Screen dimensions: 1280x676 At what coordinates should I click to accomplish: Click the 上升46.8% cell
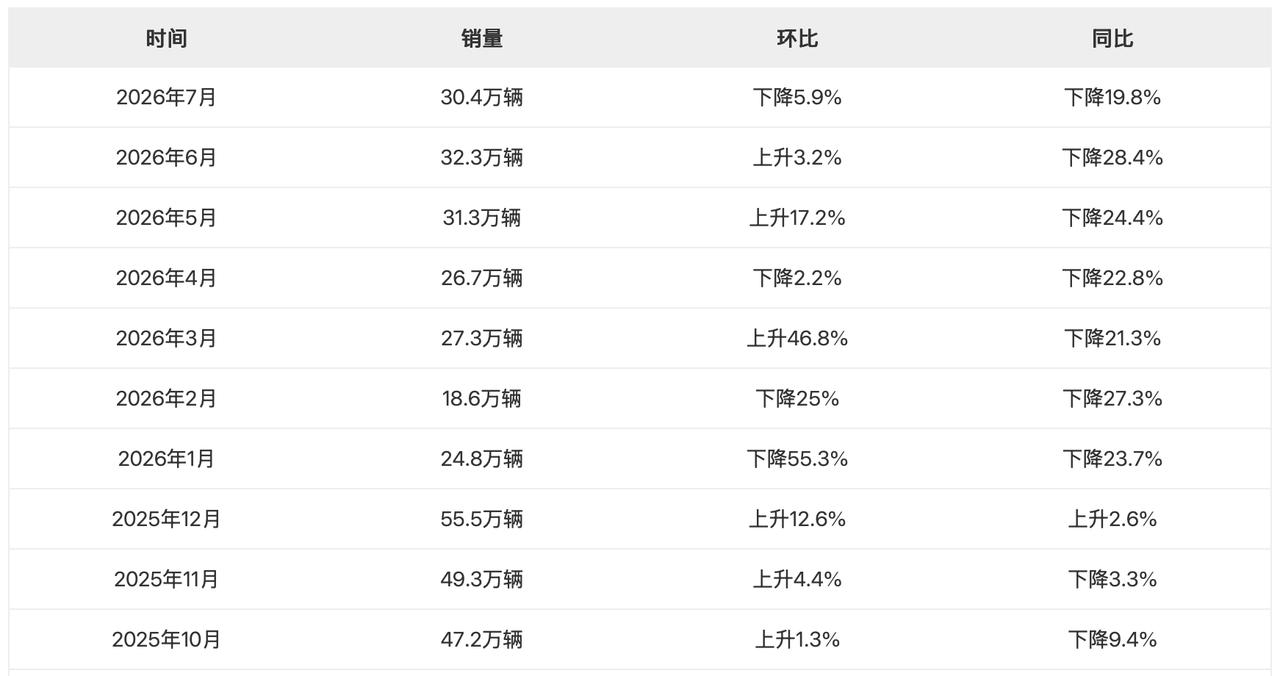coord(797,338)
